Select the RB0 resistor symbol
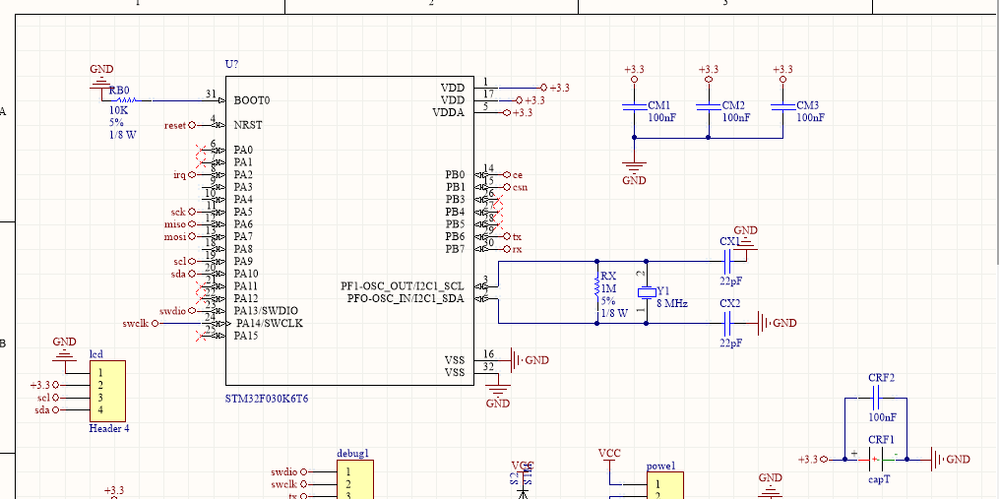This screenshot has width=999, height=499. coord(127,100)
